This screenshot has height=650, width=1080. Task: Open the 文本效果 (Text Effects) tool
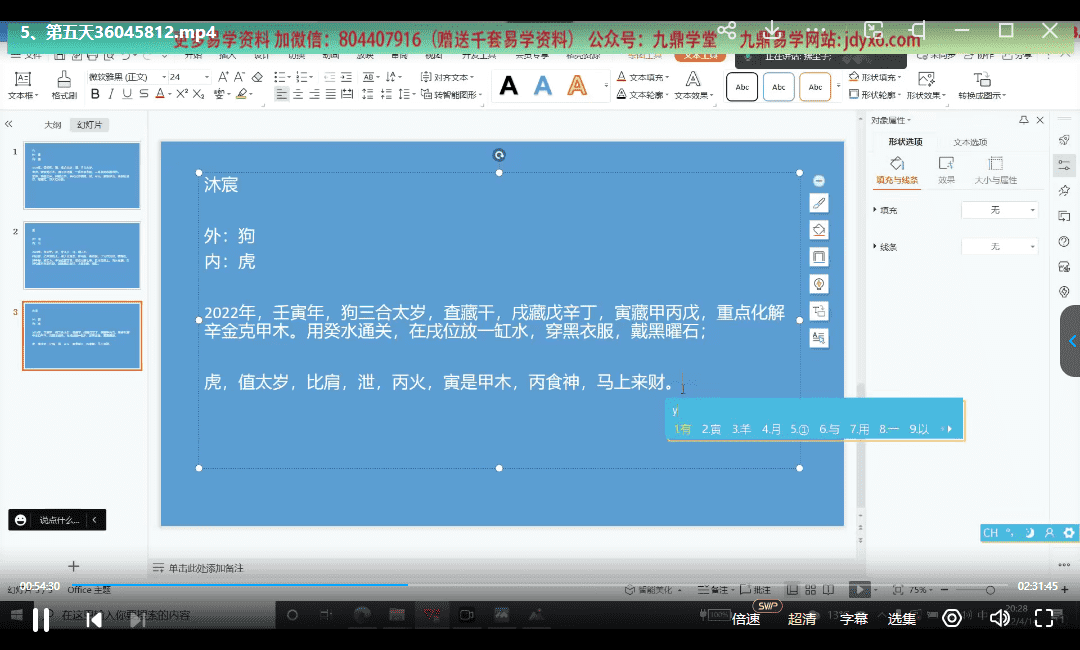tap(692, 85)
